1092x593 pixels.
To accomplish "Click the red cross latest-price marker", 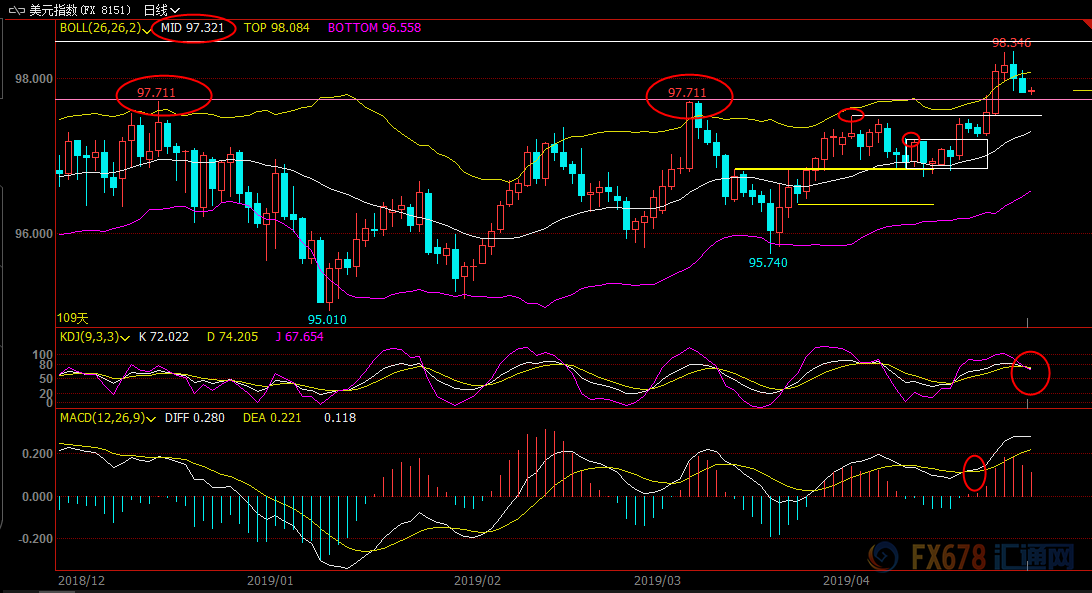I will 1031,91.
